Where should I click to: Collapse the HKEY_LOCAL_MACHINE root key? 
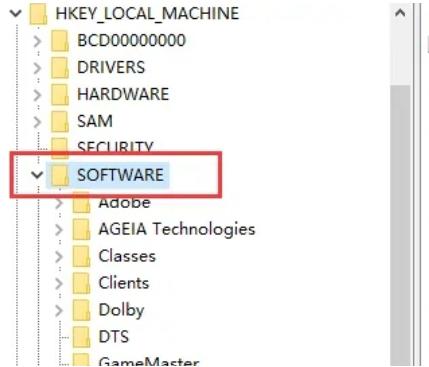[16, 14]
